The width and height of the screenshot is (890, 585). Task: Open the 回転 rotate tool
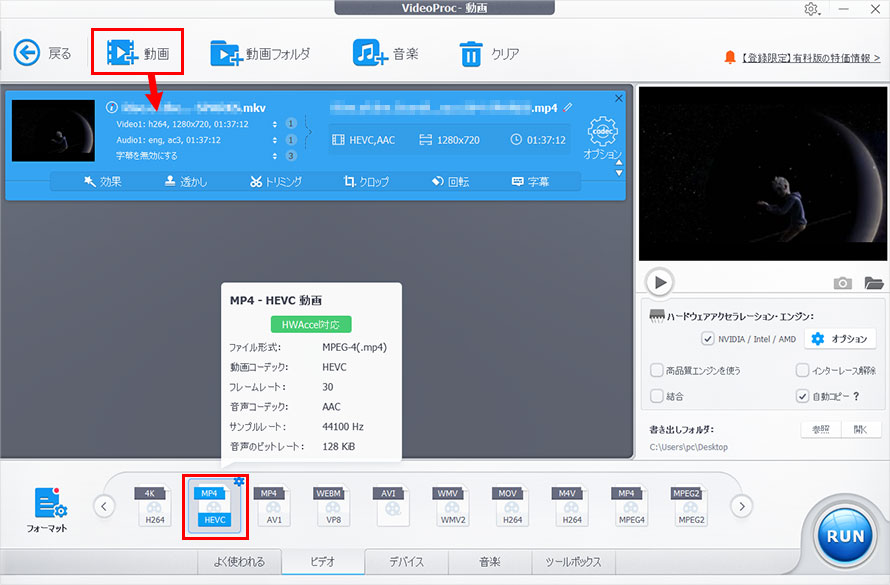(x=452, y=181)
